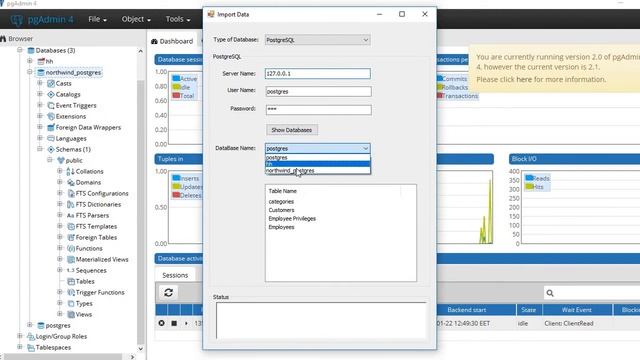The height and width of the screenshot is (360, 640).
Task: Click the 'here' link in version notice
Action: 524,79
